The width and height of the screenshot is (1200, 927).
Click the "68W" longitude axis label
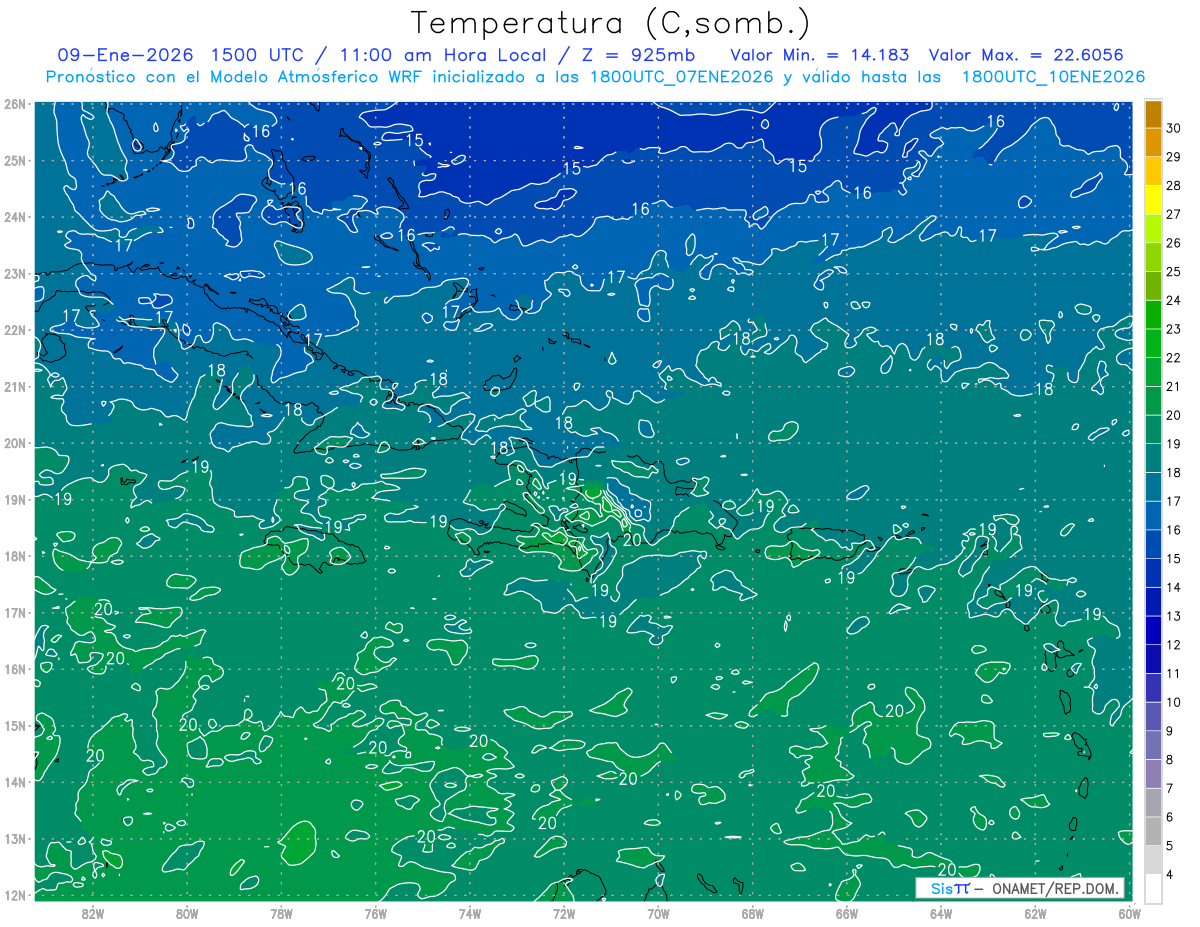click(752, 913)
